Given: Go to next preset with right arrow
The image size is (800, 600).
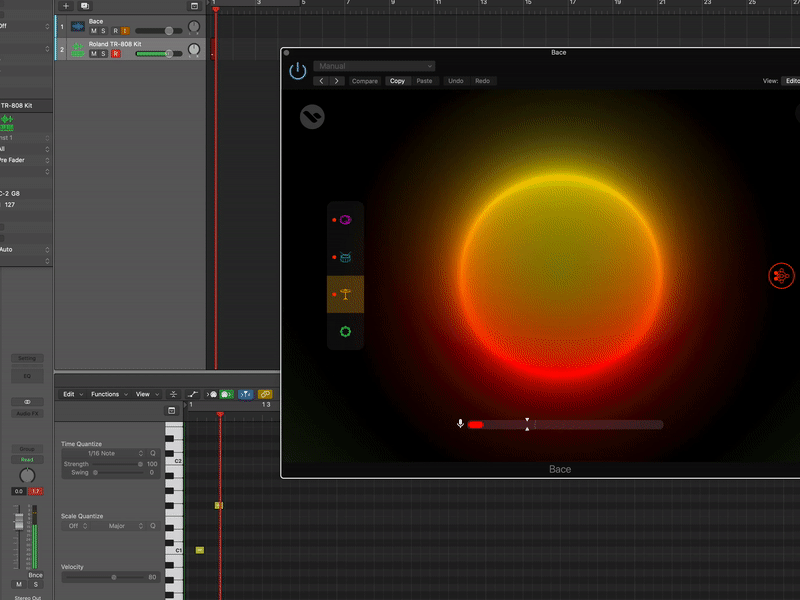Looking at the screenshot, I should click(x=337, y=81).
